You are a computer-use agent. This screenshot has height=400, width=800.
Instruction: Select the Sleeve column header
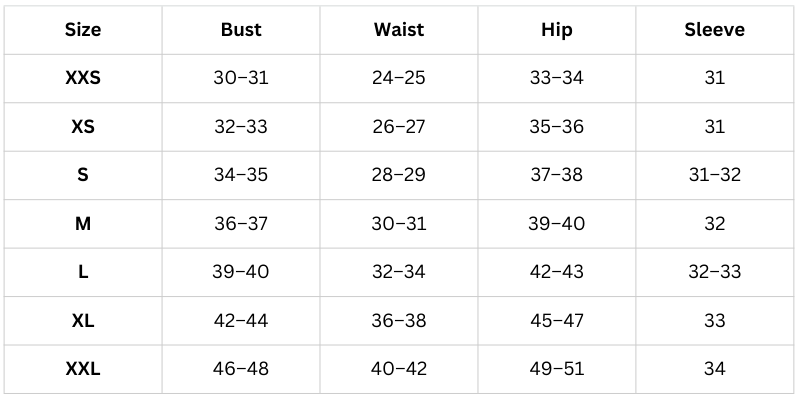[714, 30]
